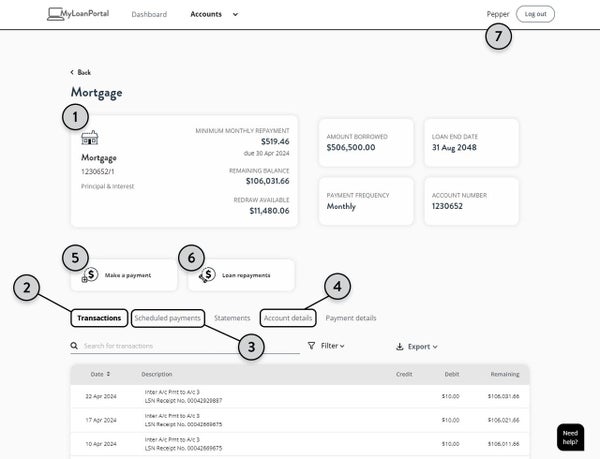This screenshot has height=459, width=600.
Task: Select the 17 Apr 2024 transaction date
Action: (x=101, y=420)
